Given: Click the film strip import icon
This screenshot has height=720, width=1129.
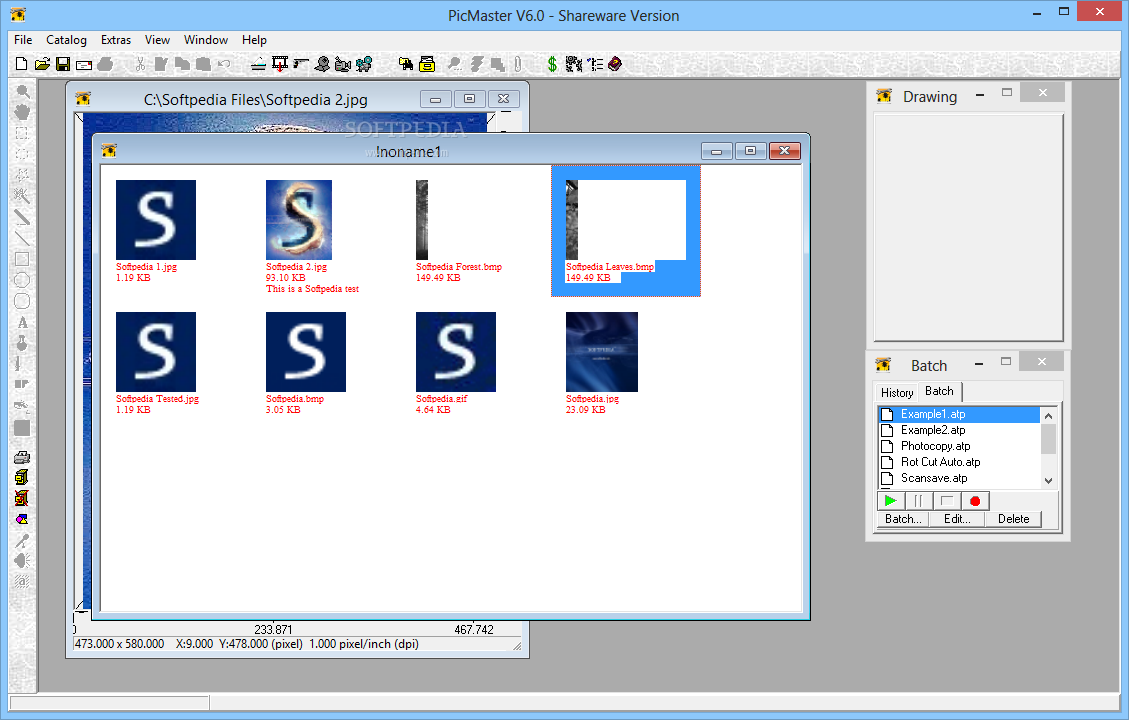Looking at the screenshot, I should click(x=280, y=64).
